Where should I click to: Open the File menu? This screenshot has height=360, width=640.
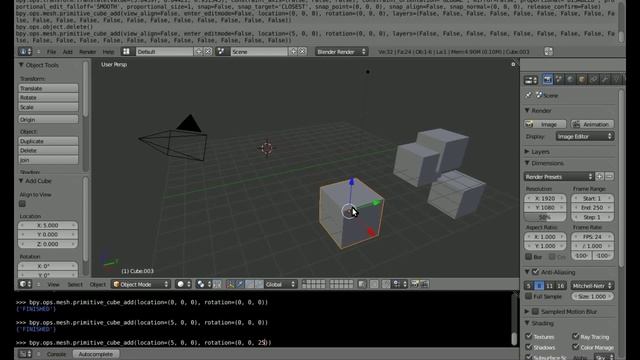click(x=51, y=52)
